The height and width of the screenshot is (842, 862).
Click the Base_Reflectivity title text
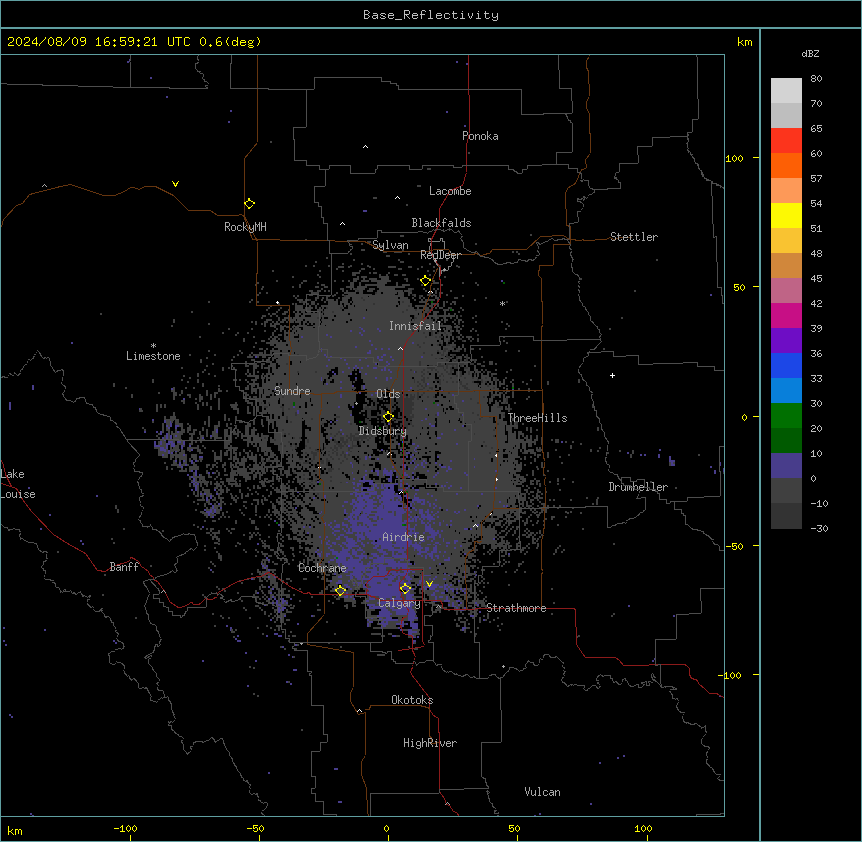431,15
